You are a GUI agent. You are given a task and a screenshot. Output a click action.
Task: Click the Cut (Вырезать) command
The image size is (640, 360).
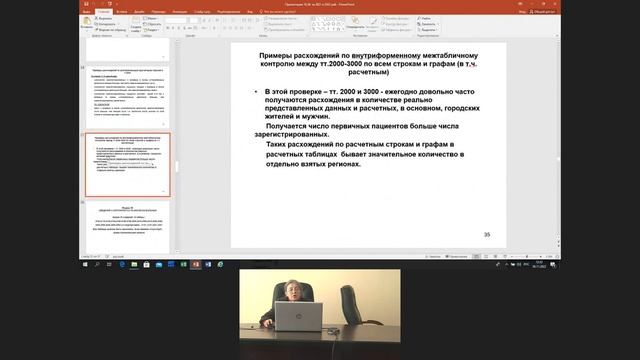point(103,18)
